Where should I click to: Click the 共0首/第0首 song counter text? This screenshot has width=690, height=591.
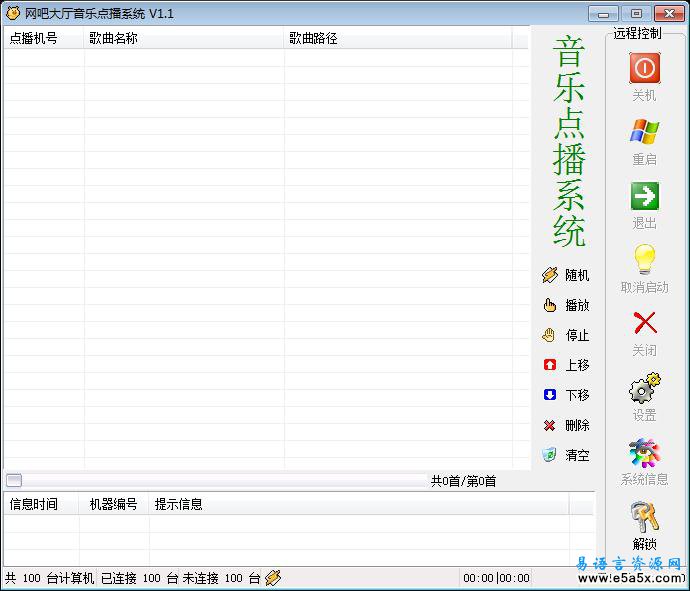463,481
